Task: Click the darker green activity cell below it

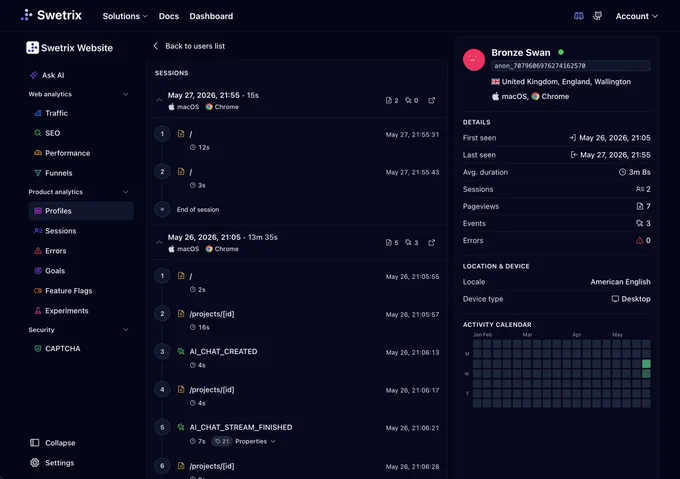Action: click(646, 374)
